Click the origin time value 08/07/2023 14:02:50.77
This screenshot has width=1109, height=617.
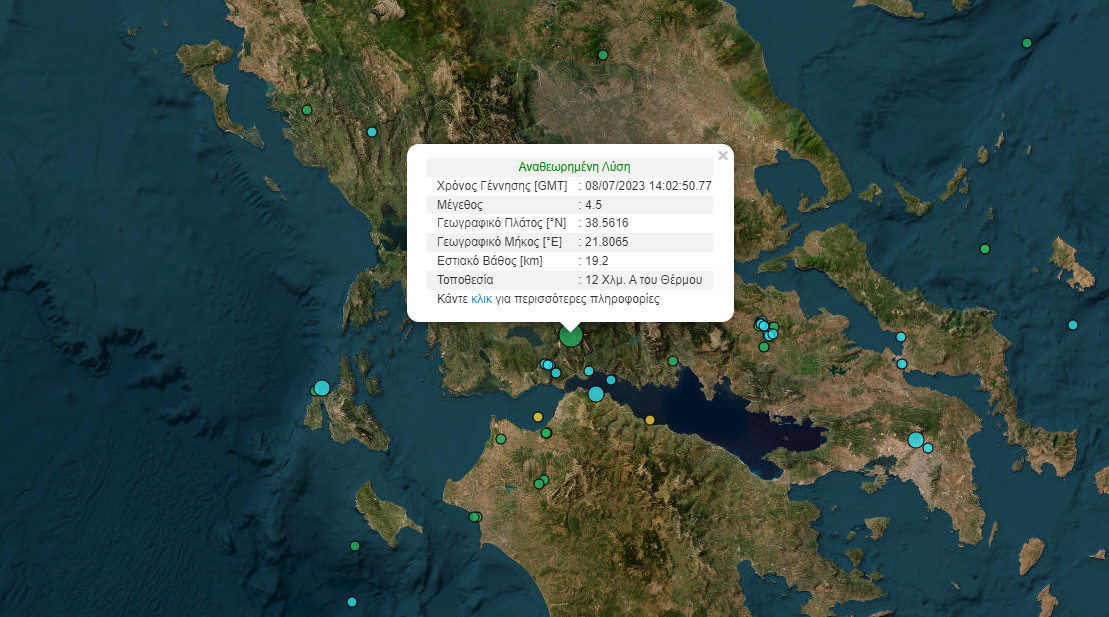tap(648, 186)
